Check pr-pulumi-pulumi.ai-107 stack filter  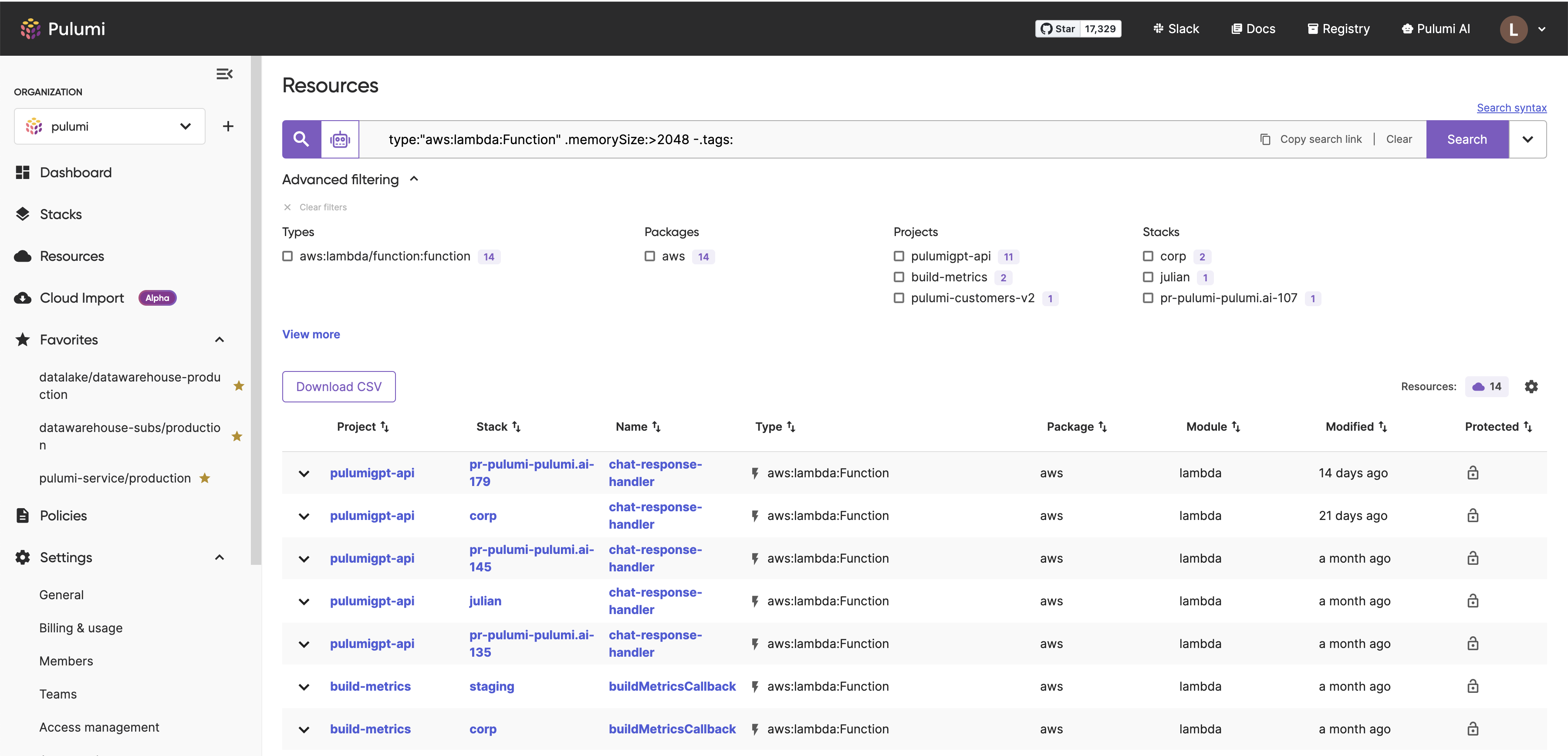point(1148,297)
